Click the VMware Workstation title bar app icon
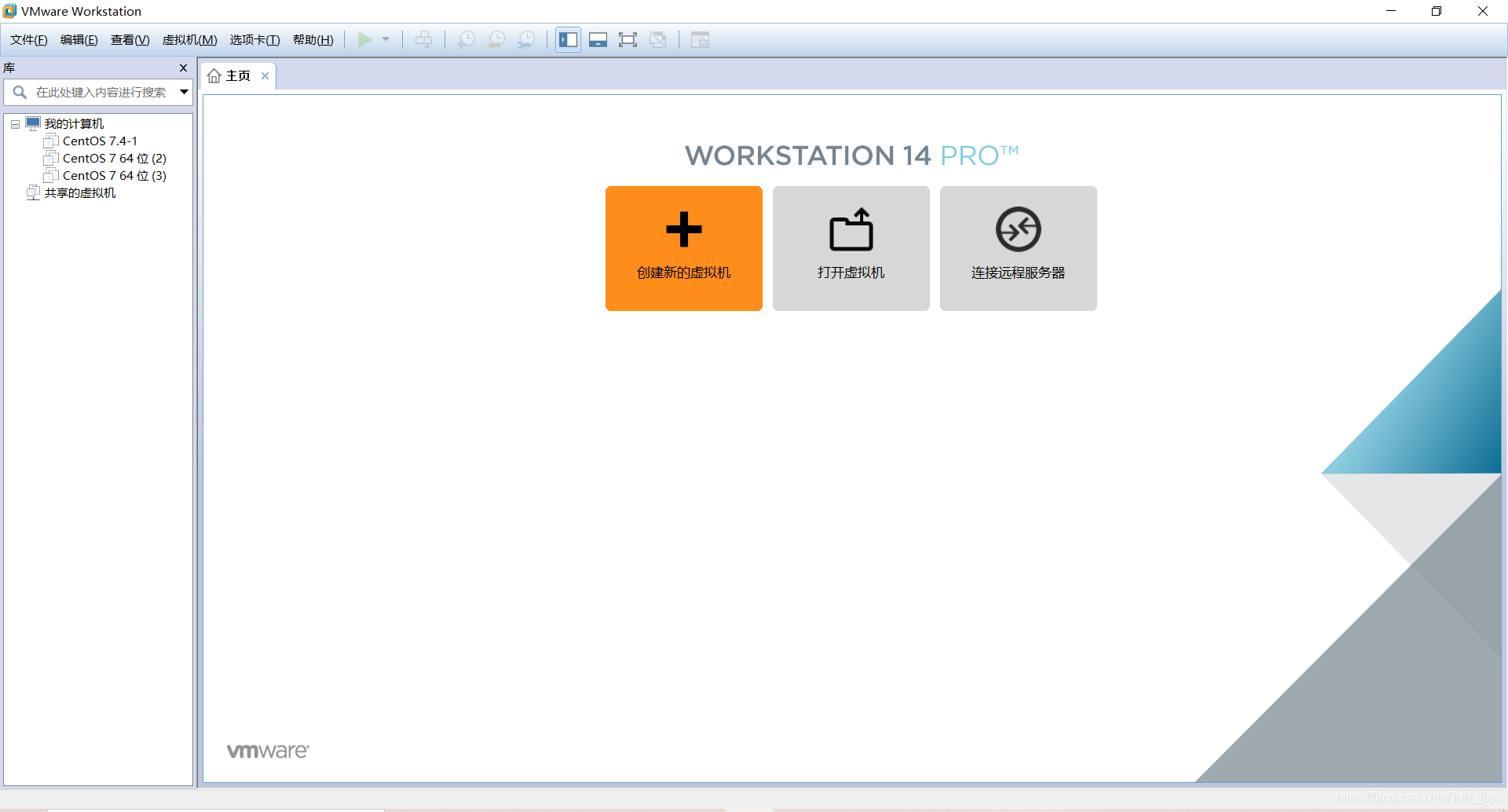Screen dimensions: 1508x812 click(9, 11)
